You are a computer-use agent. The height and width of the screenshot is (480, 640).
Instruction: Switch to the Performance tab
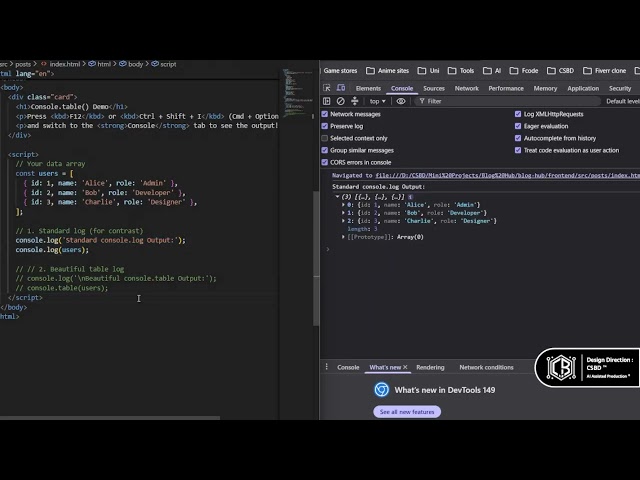506,88
